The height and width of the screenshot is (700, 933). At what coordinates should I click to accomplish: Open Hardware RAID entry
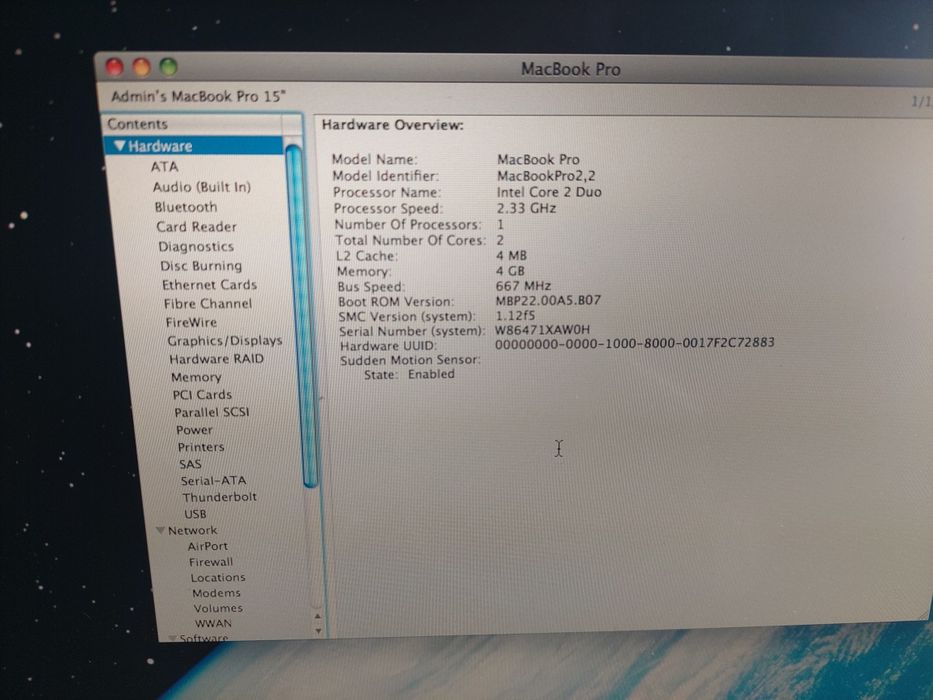click(217, 359)
